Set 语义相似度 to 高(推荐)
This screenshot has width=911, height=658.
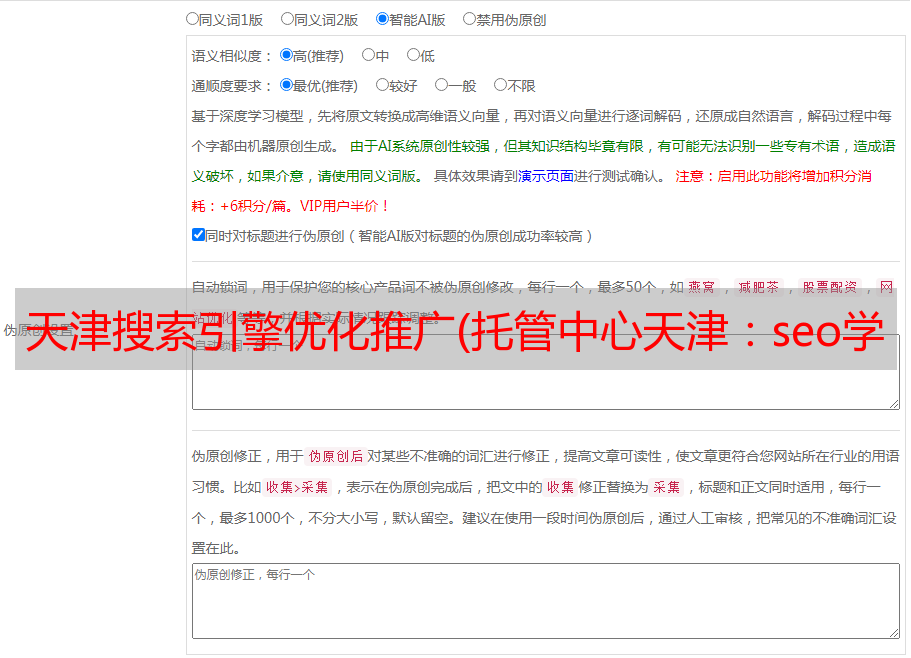click(286, 55)
